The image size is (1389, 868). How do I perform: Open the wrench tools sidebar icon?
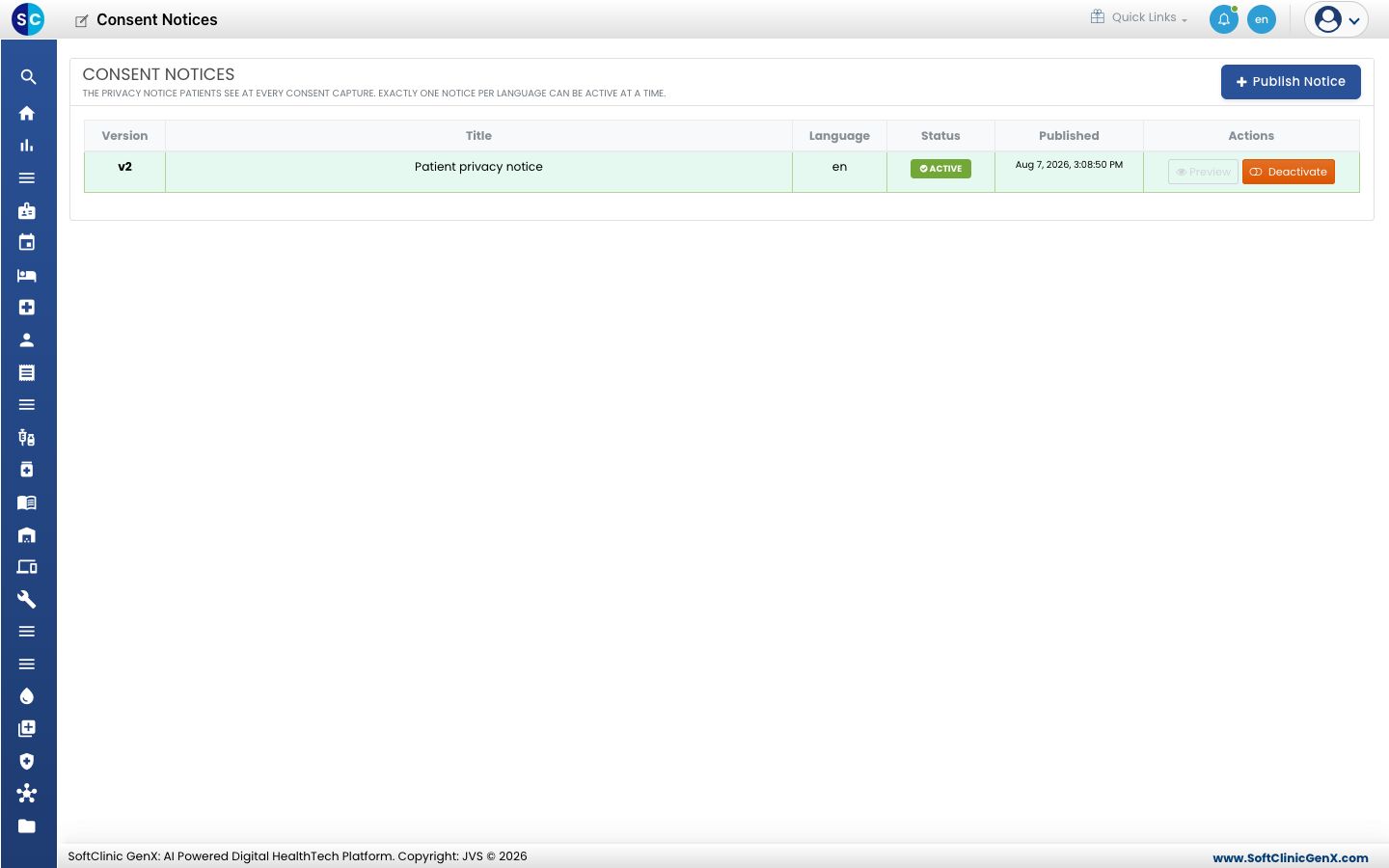coord(27,600)
